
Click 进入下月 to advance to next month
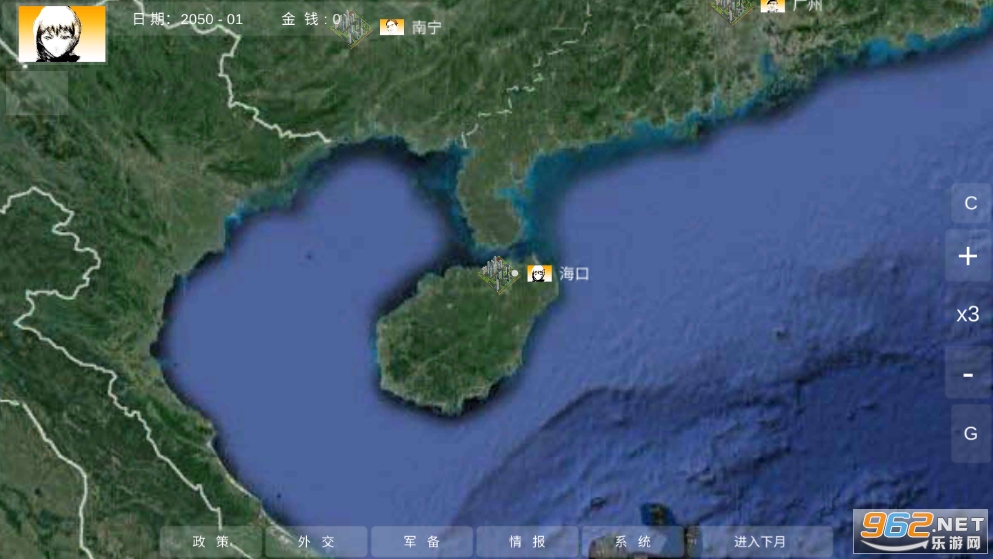pos(760,542)
